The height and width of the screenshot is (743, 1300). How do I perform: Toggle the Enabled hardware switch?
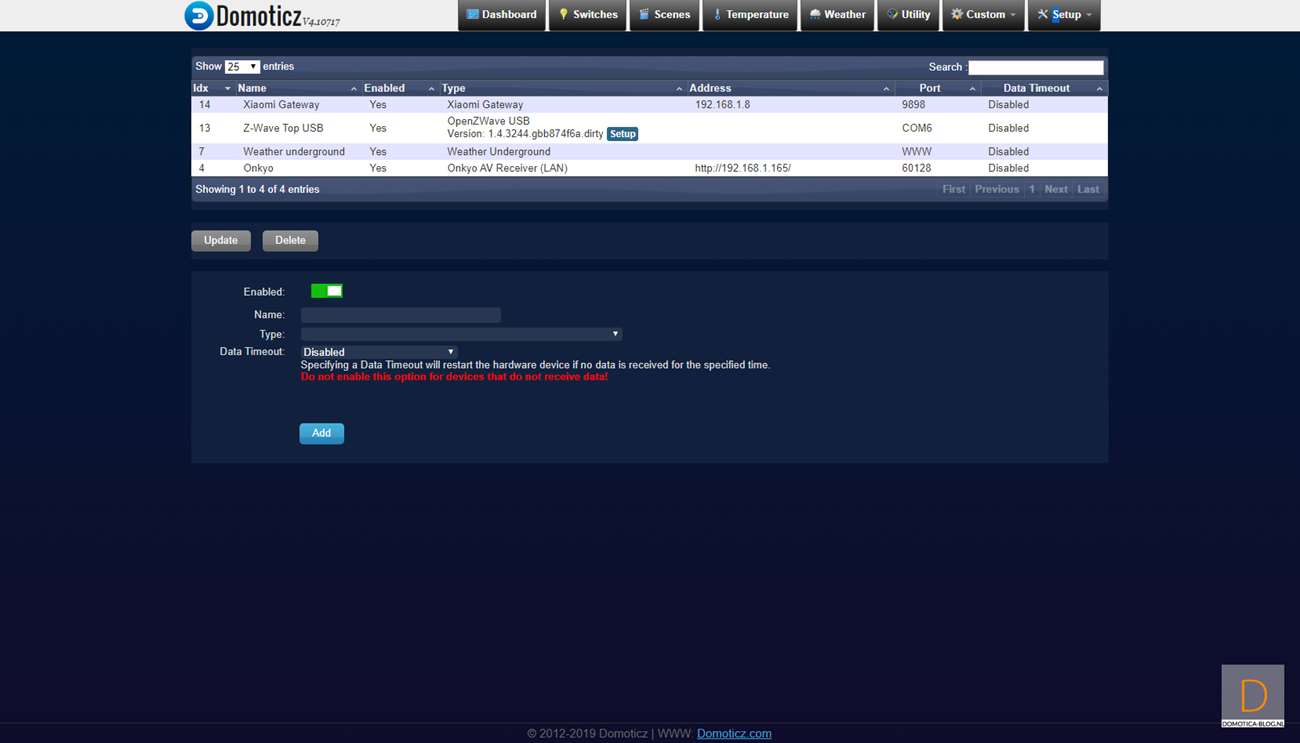(327, 291)
